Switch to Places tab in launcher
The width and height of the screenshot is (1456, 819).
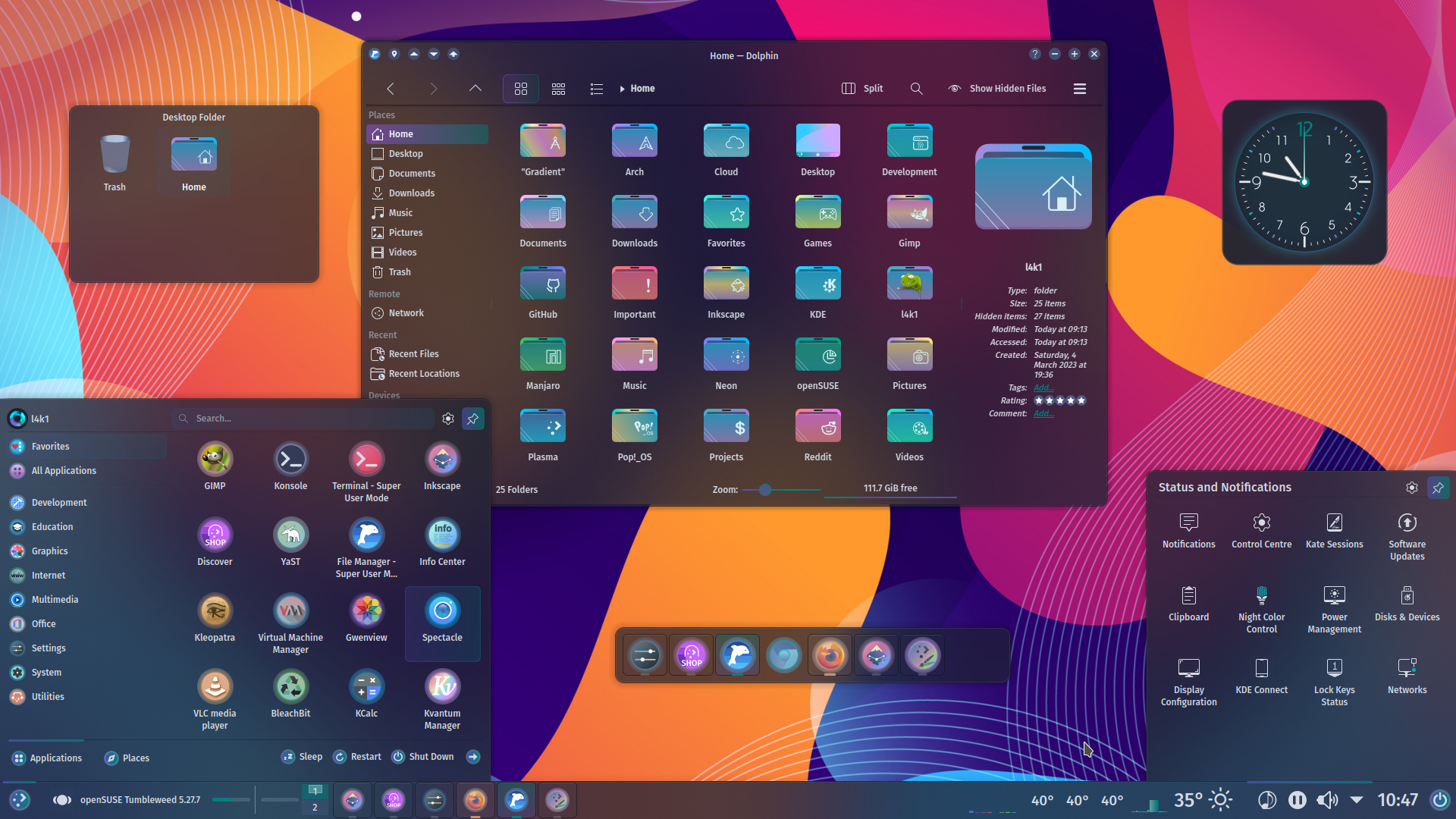[127, 758]
